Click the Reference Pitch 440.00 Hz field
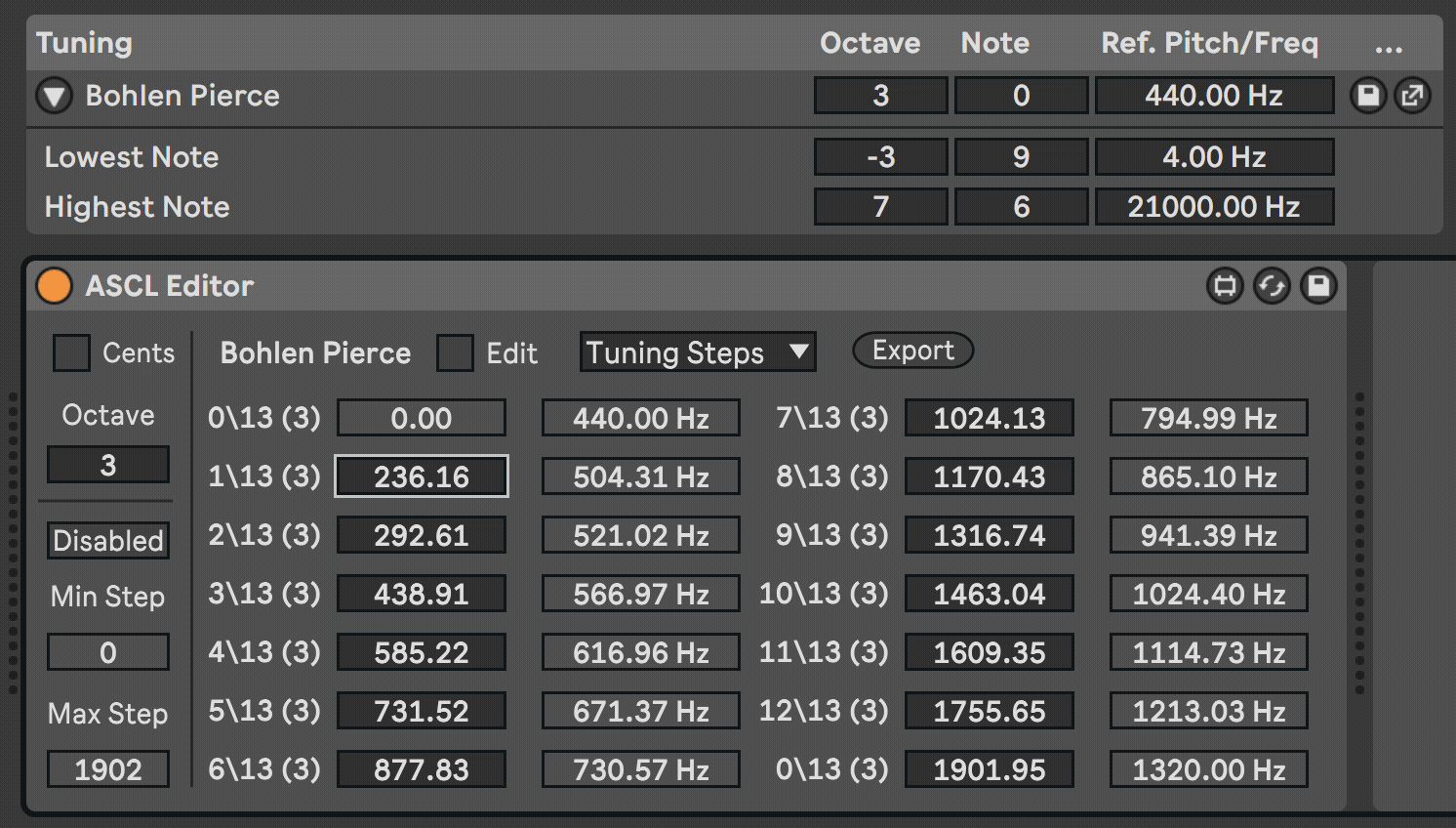 click(1214, 96)
